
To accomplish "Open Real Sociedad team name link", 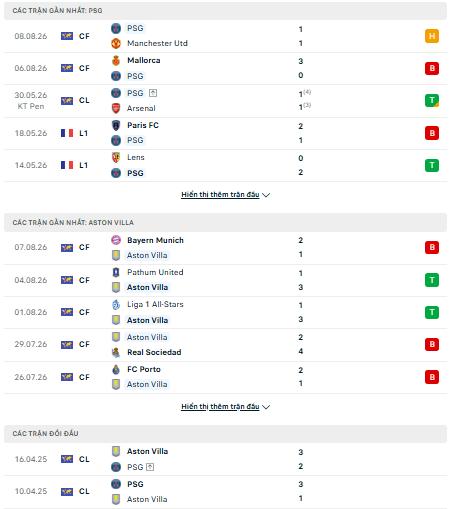I will click(x=154, y=352).
